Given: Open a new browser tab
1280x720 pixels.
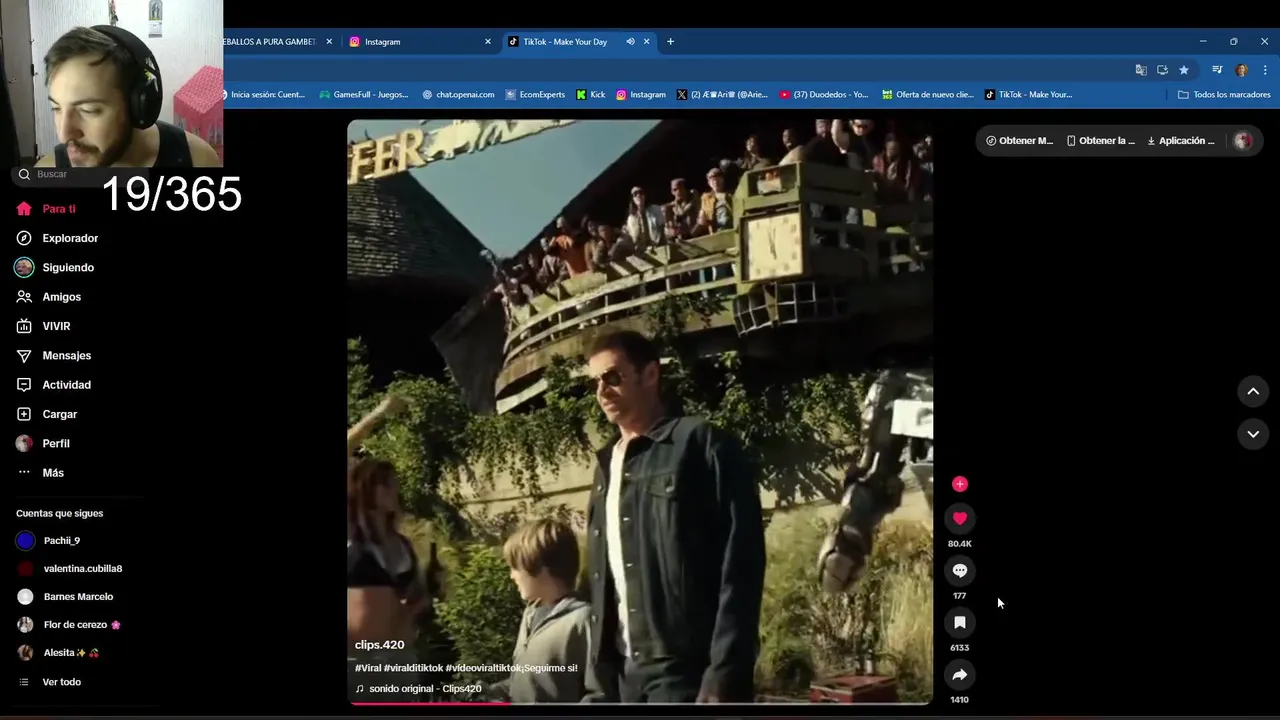Looking at the screenshot, I should coord(670,42).
